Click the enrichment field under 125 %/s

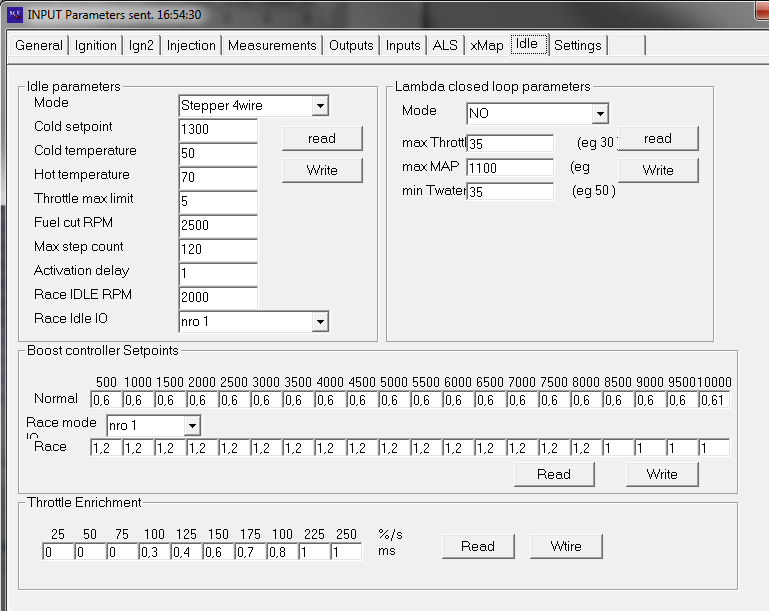[x=186, y=552]
